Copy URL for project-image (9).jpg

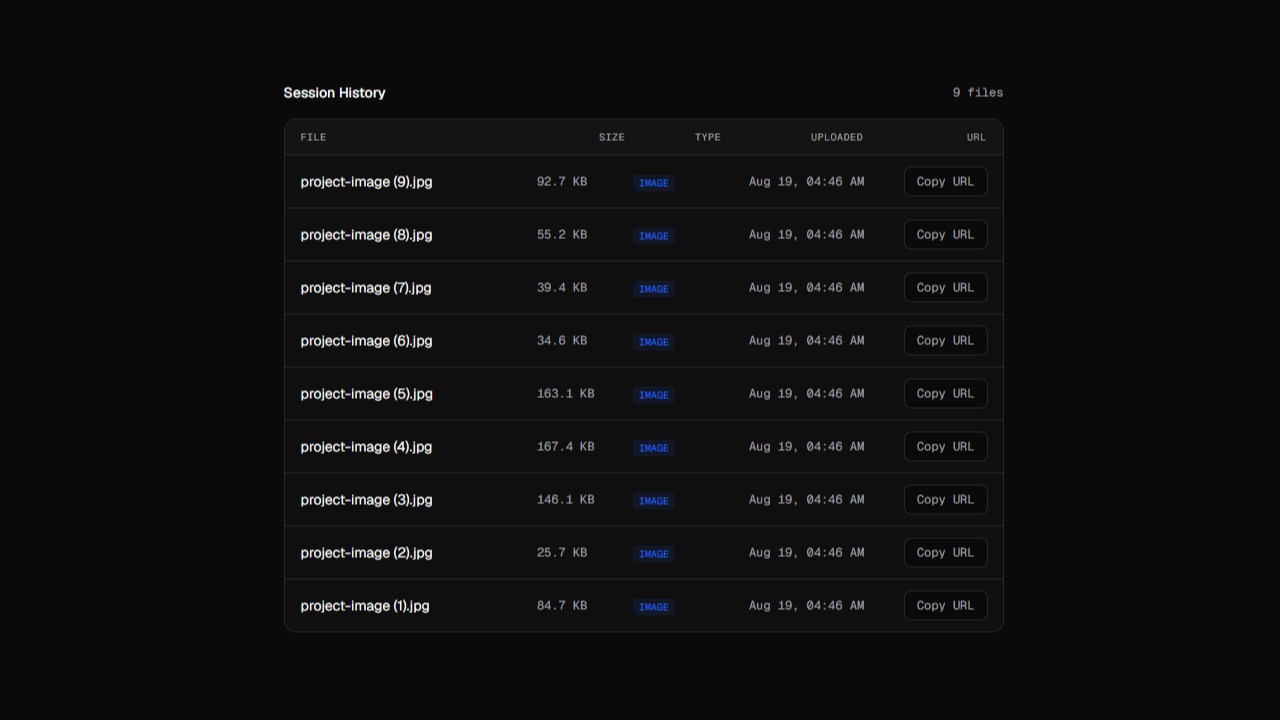[x=945, y=182]
